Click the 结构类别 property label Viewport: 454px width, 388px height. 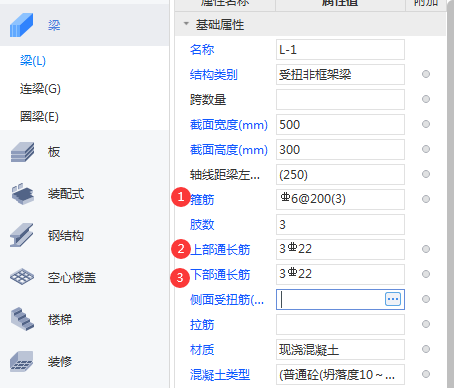point(214,75)
